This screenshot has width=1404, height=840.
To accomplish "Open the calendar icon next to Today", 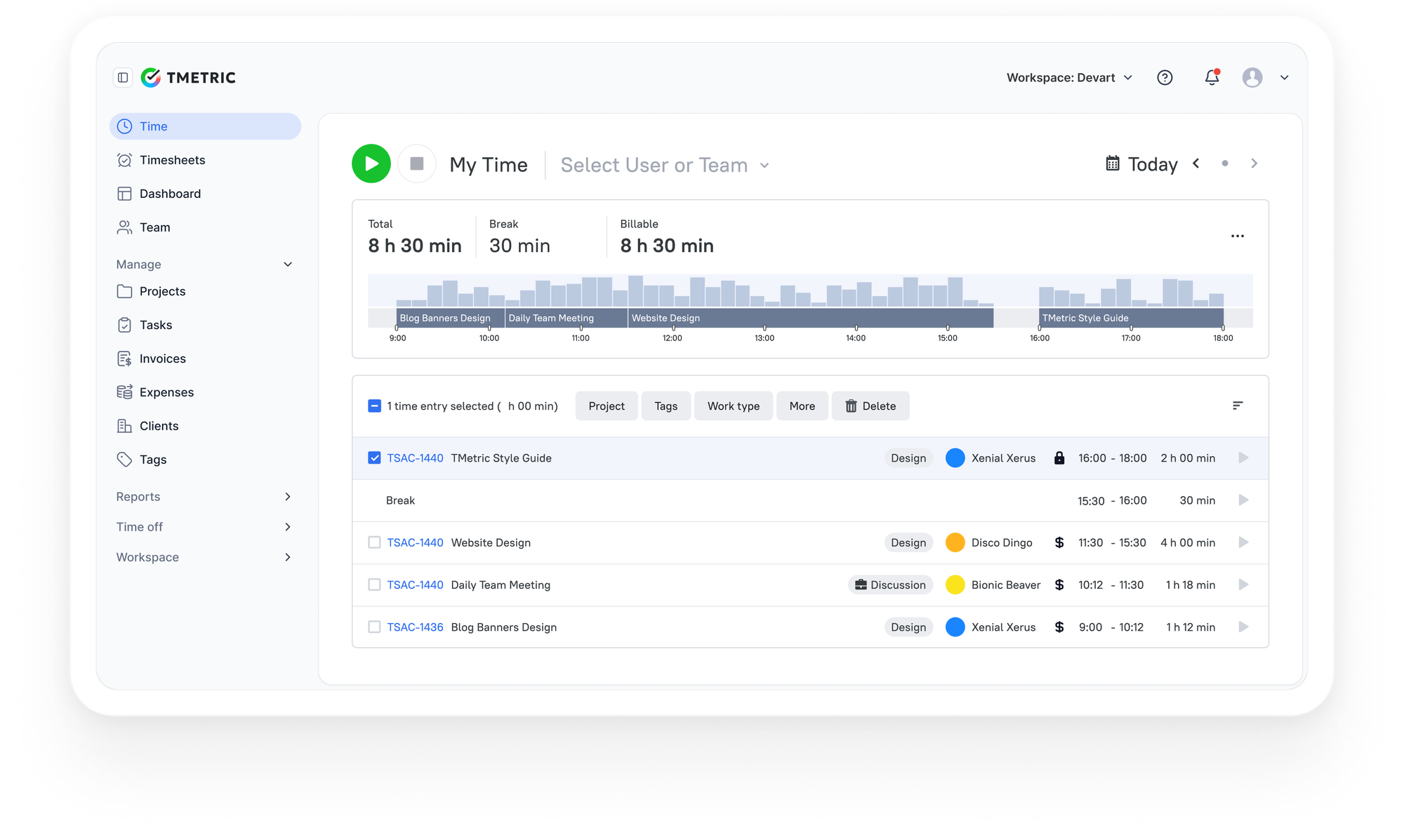I will (1113, 164).
